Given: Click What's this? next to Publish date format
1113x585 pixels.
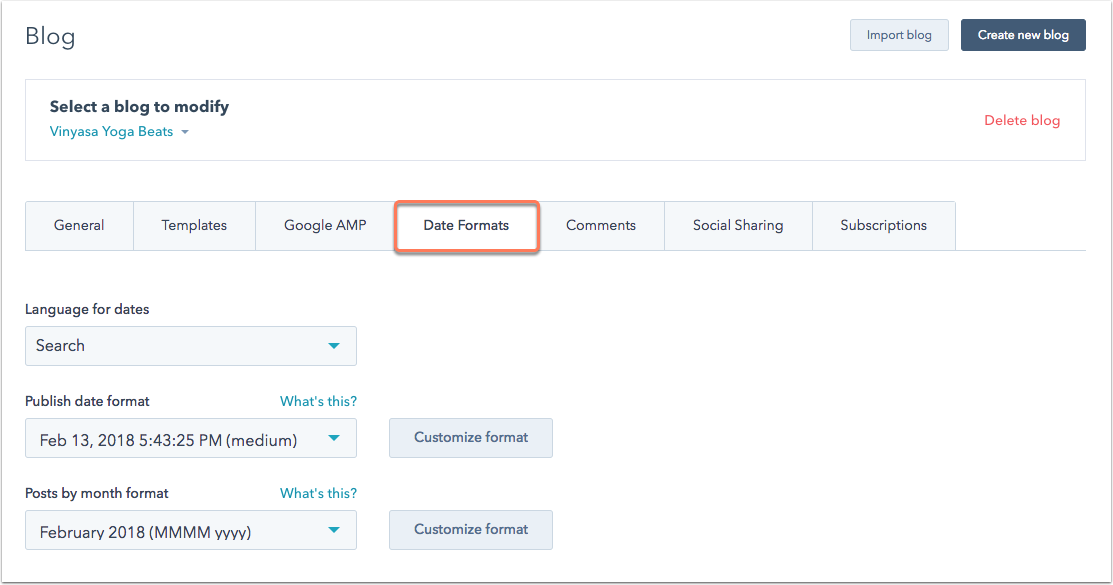Looking at the screenshot, I should point(318,401).
